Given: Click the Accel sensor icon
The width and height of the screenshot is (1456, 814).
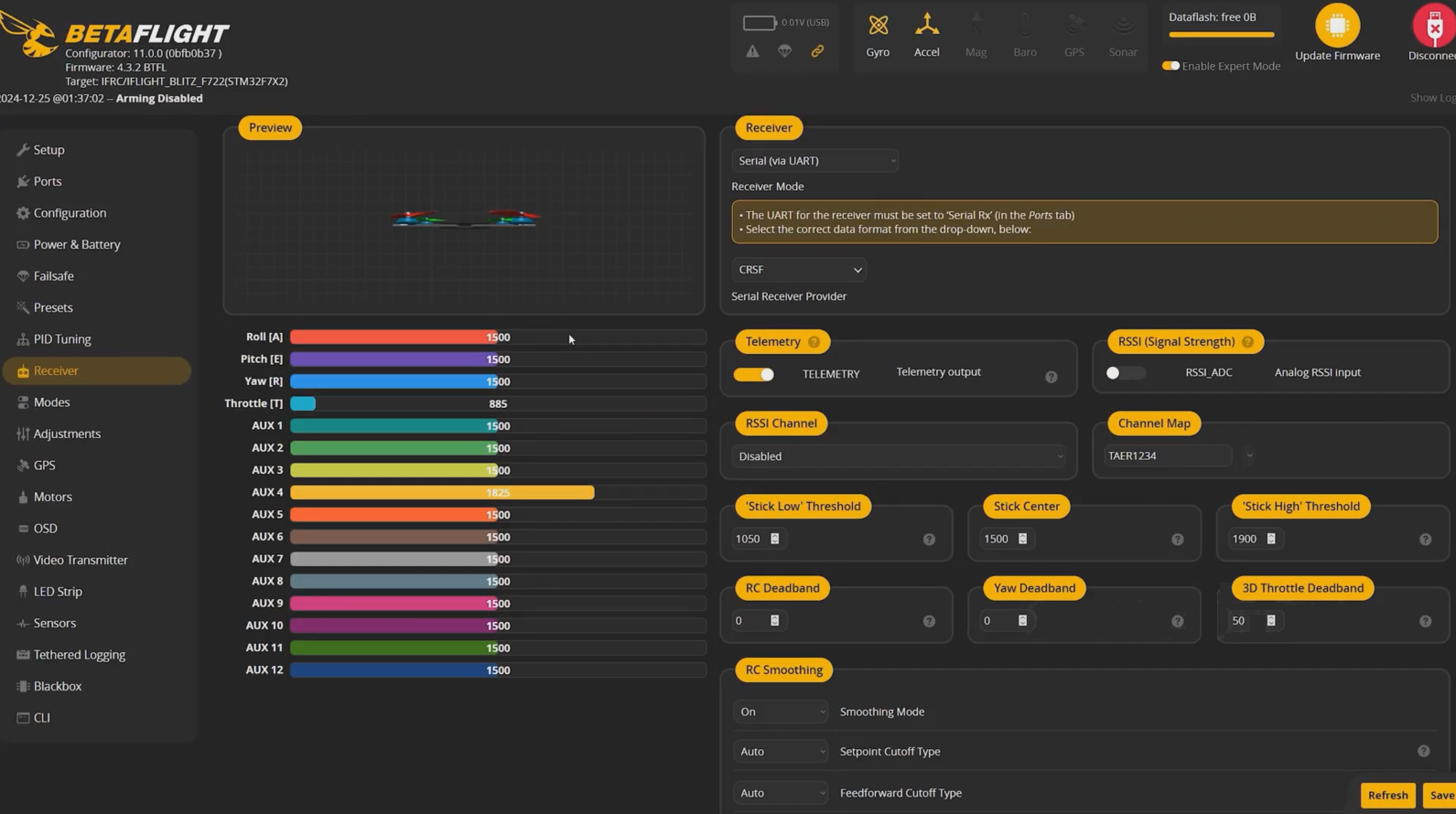Looking at the screenshot, I should 926,26.
